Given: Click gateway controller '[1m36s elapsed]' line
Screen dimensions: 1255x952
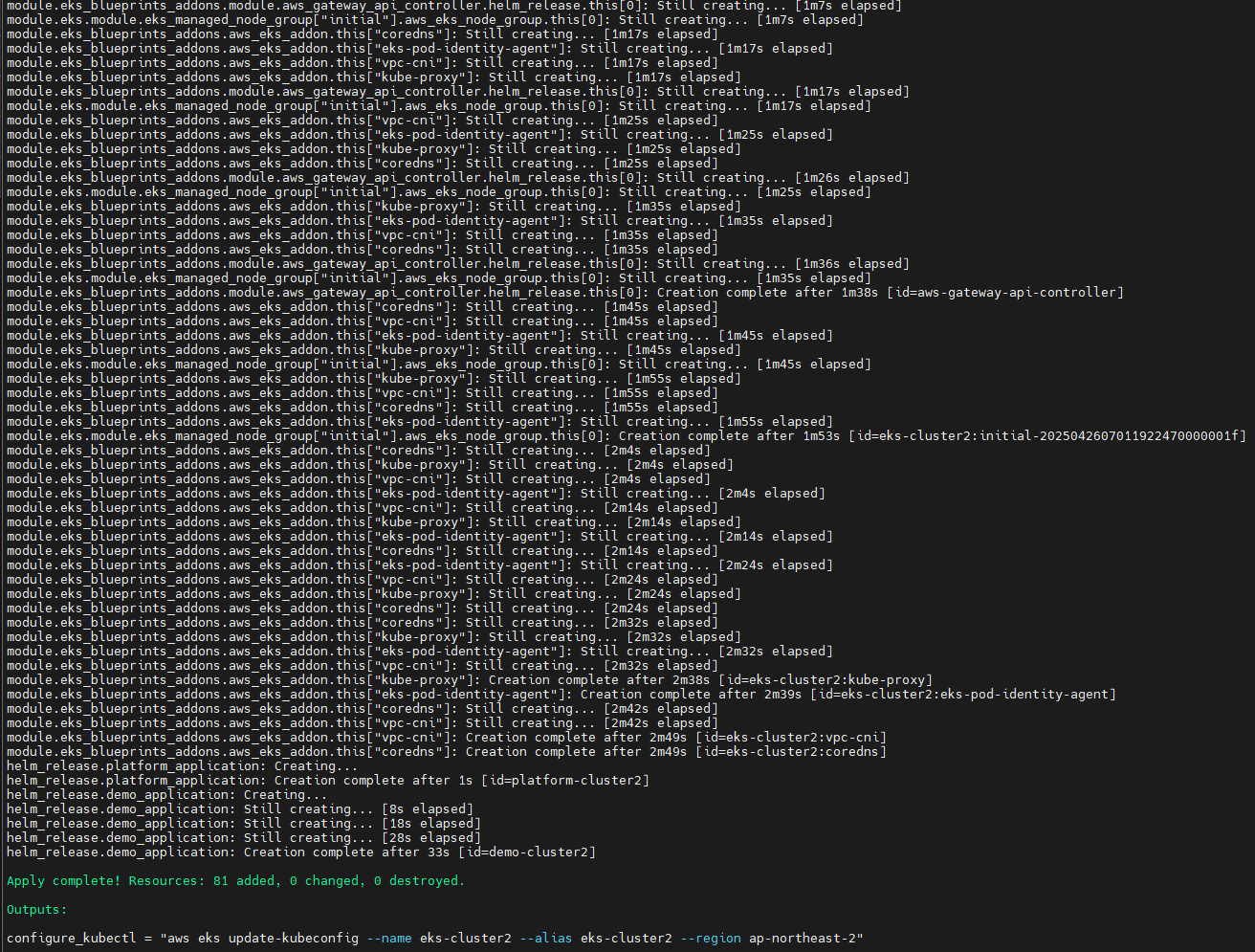Looking at the screenshot, I should click(x=458, y=263).
